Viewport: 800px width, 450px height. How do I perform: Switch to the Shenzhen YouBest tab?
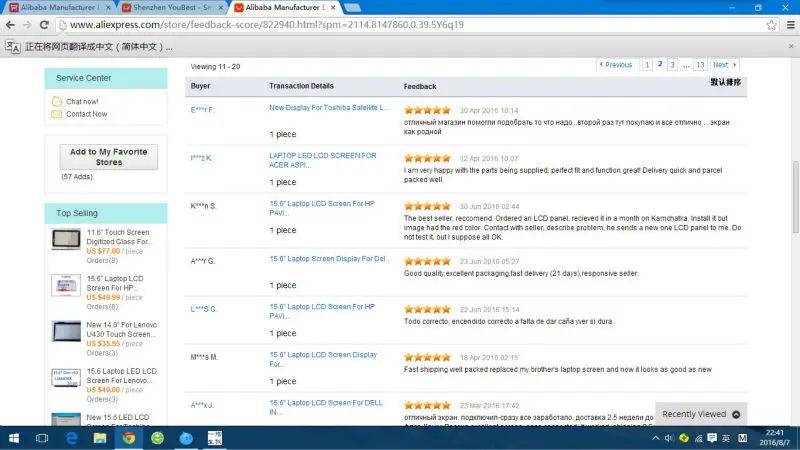click(173, 8)
